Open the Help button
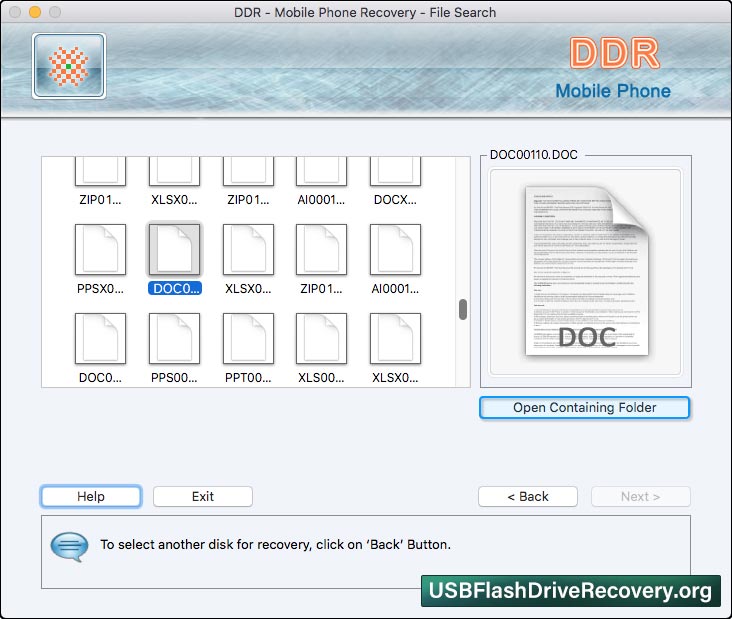Viewport: 732px width, 619px height. click(91, 496)
